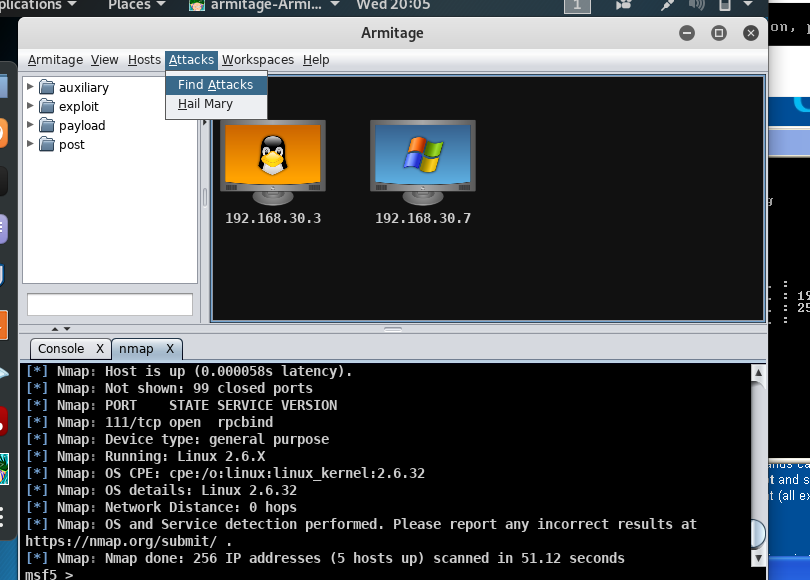Select the Windows host 192.168.30.7 icon
Viewport: 810px width, 580px height.
pyautogui.click(x=423, y=163)
